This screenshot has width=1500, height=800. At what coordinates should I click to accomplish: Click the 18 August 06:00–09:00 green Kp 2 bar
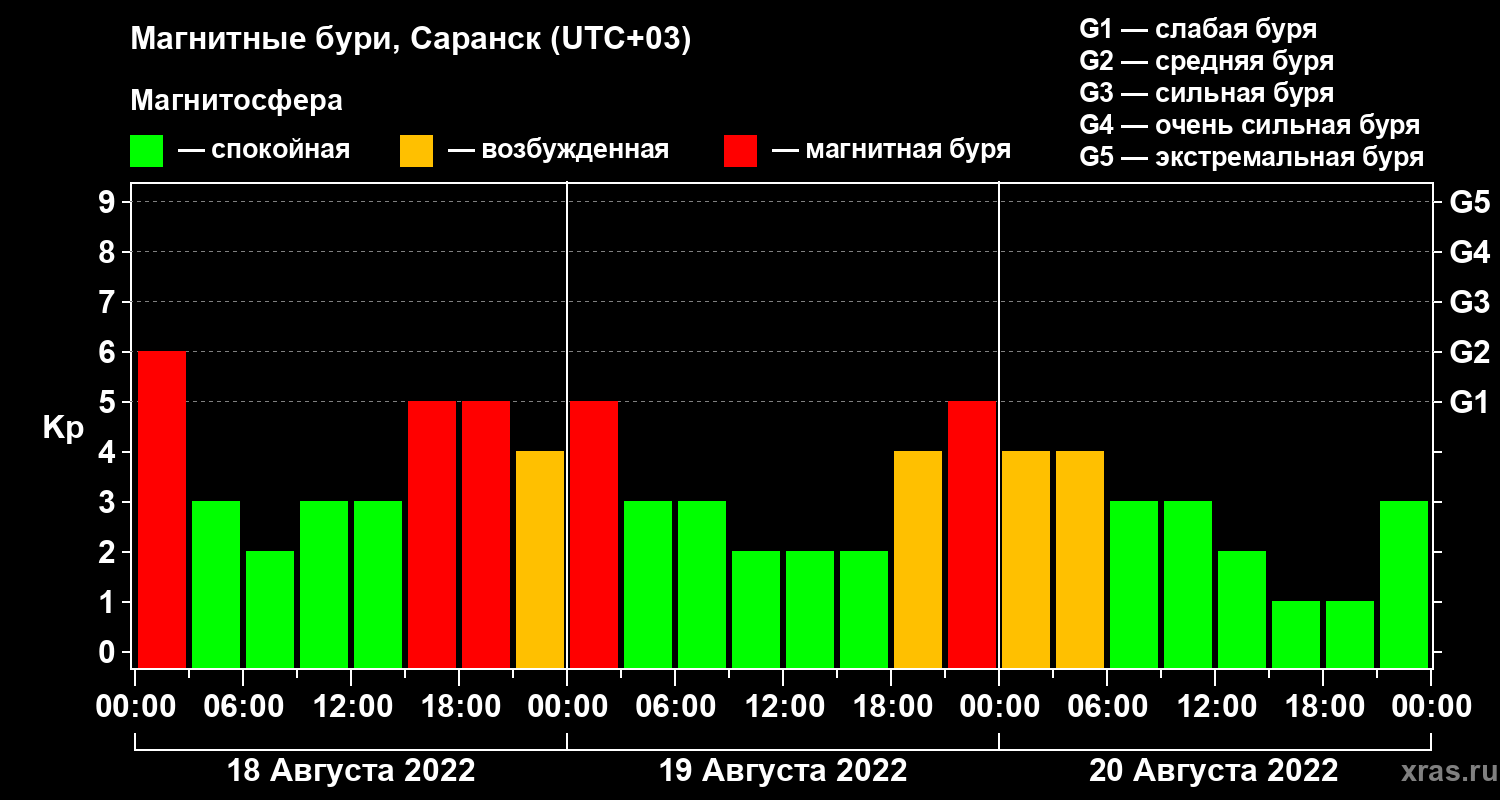(x=270, y=609)
